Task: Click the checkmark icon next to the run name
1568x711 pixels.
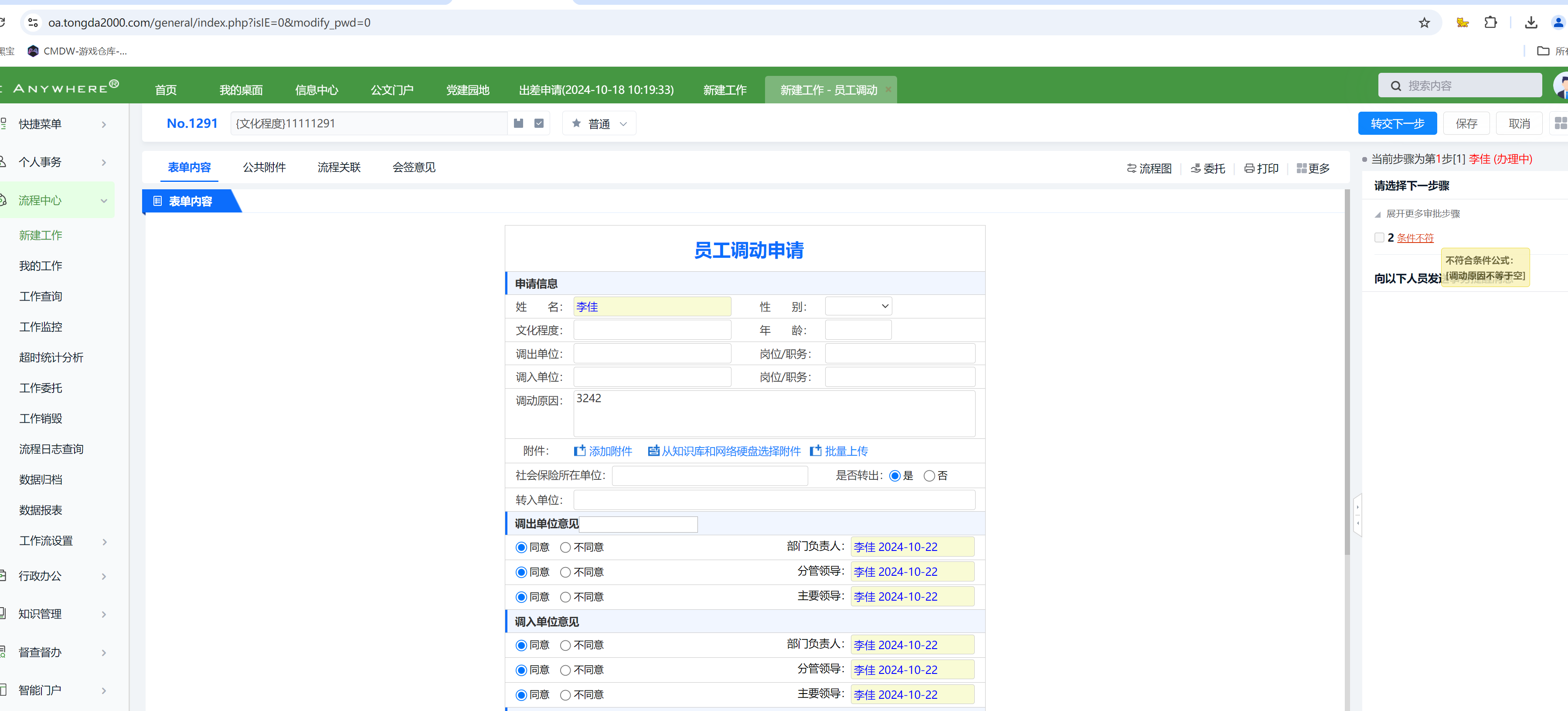Action: 539,123
